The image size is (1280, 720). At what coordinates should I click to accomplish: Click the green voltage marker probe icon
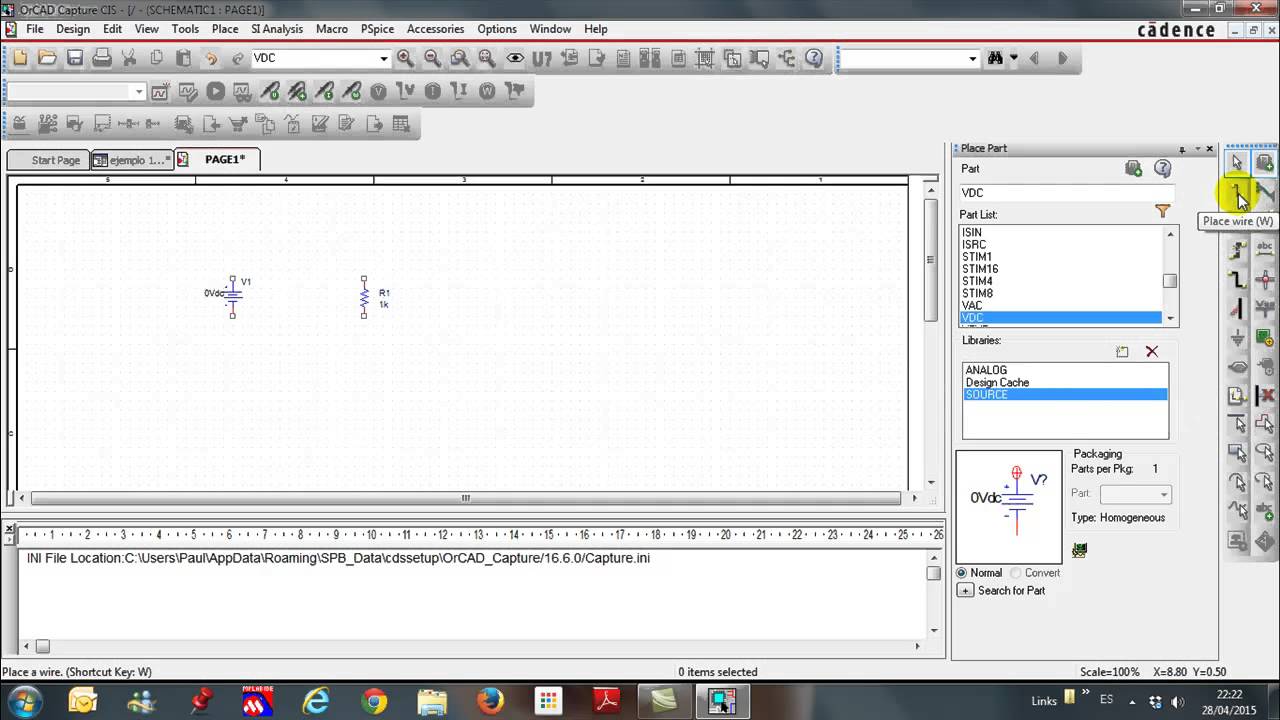270,92
